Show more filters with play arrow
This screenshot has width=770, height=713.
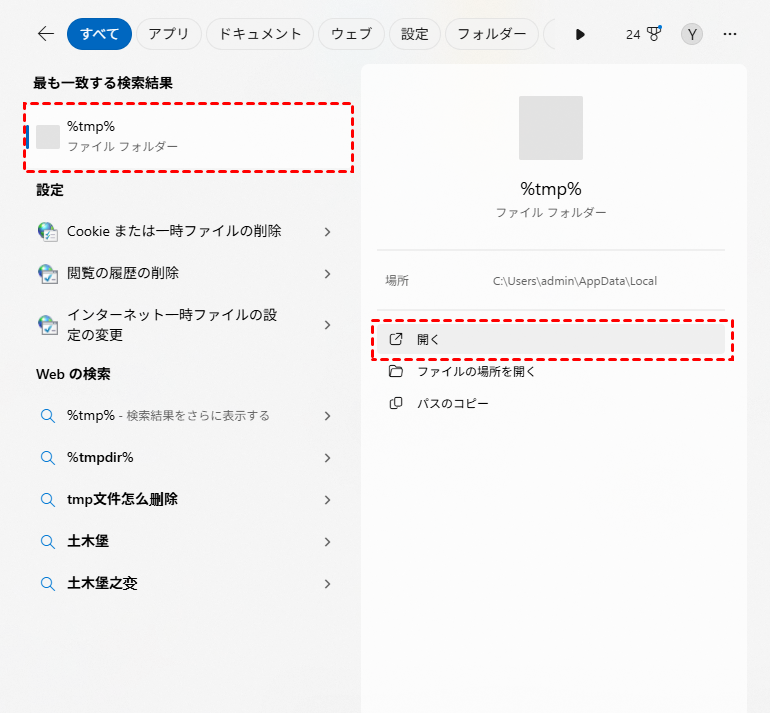(580, 34)
